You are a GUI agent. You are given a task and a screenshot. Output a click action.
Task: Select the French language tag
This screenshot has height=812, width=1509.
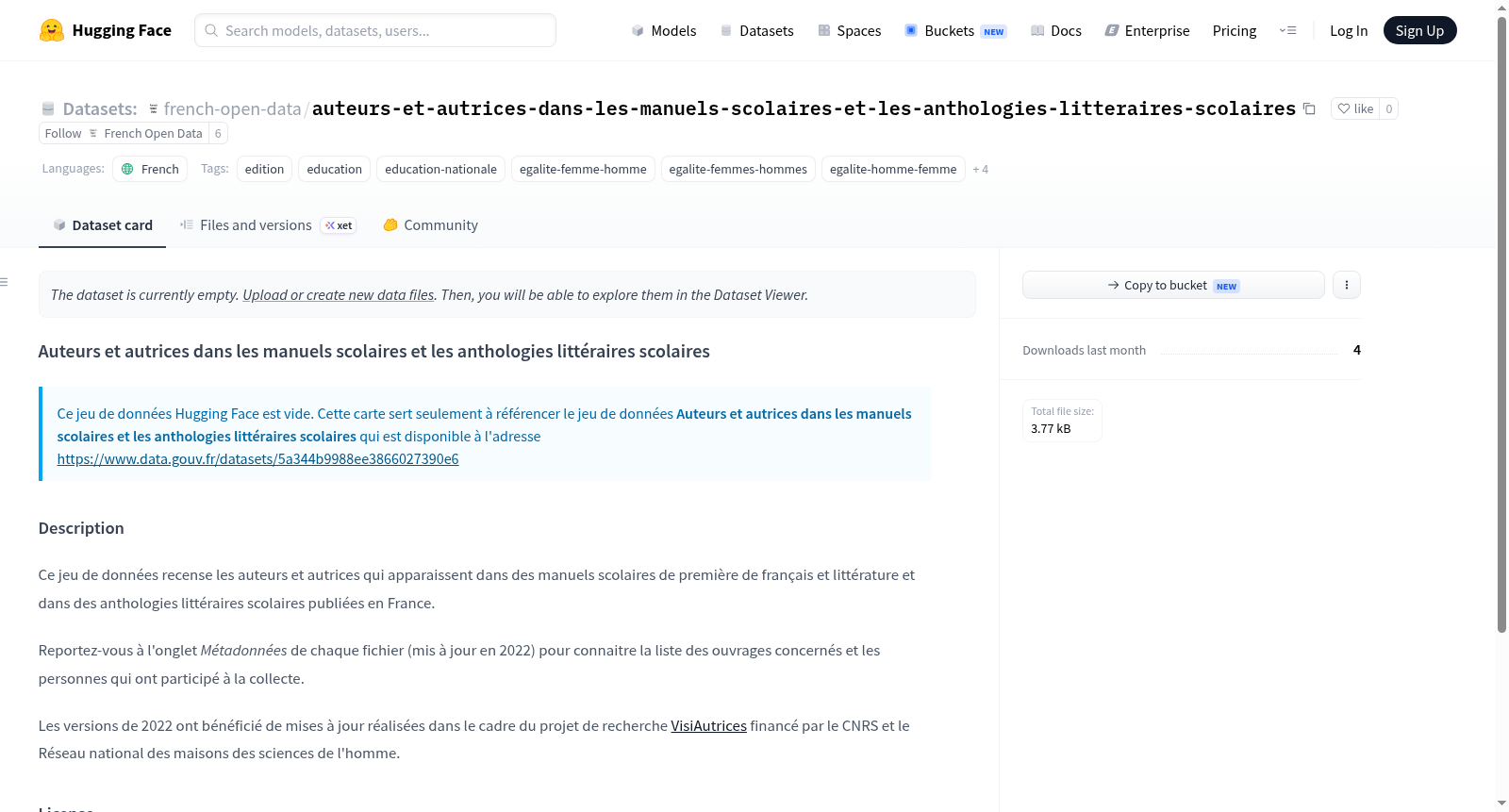click(150, 169)
